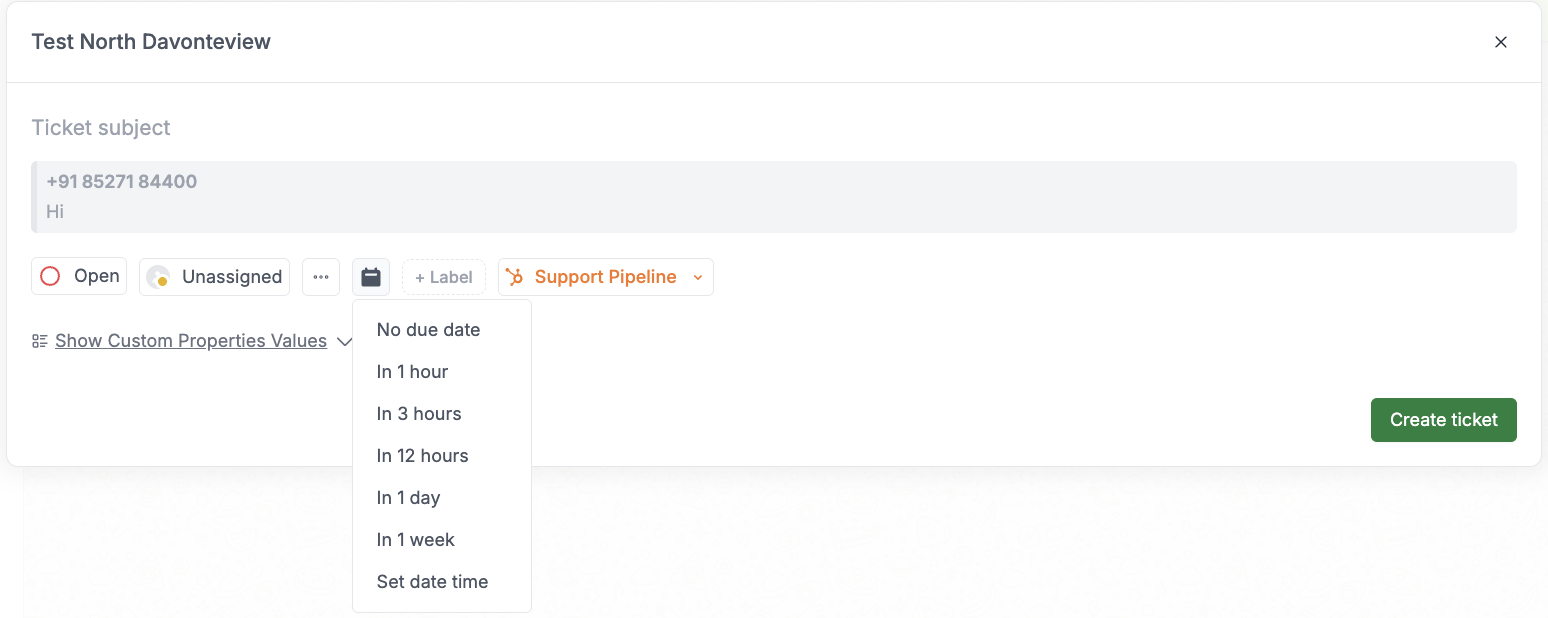
Task: Add a label using + Label button
Action: tap(443, 276)
